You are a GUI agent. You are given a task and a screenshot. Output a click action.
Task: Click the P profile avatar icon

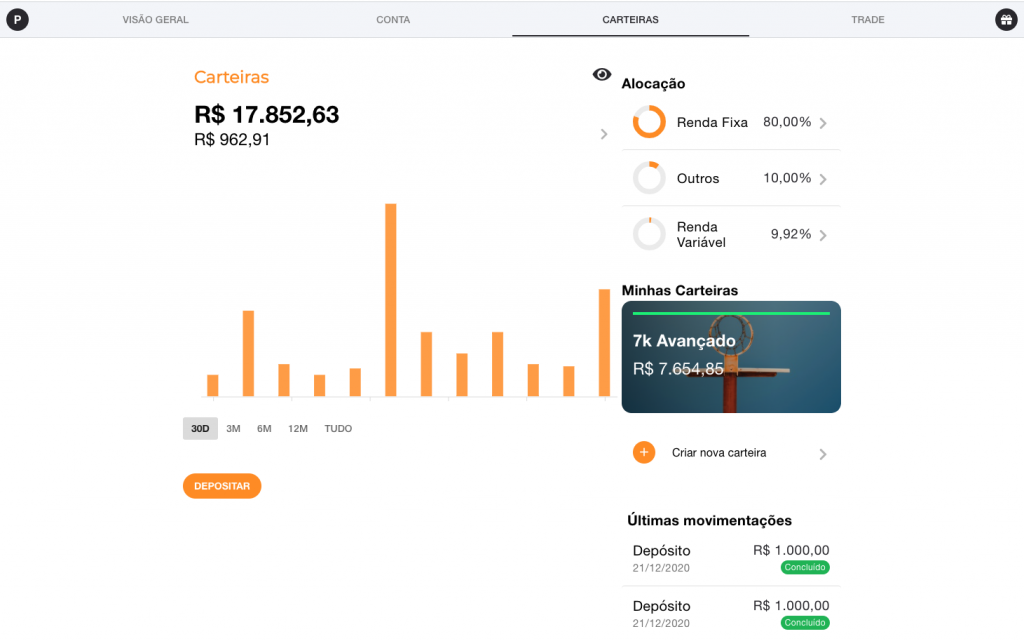17,19
